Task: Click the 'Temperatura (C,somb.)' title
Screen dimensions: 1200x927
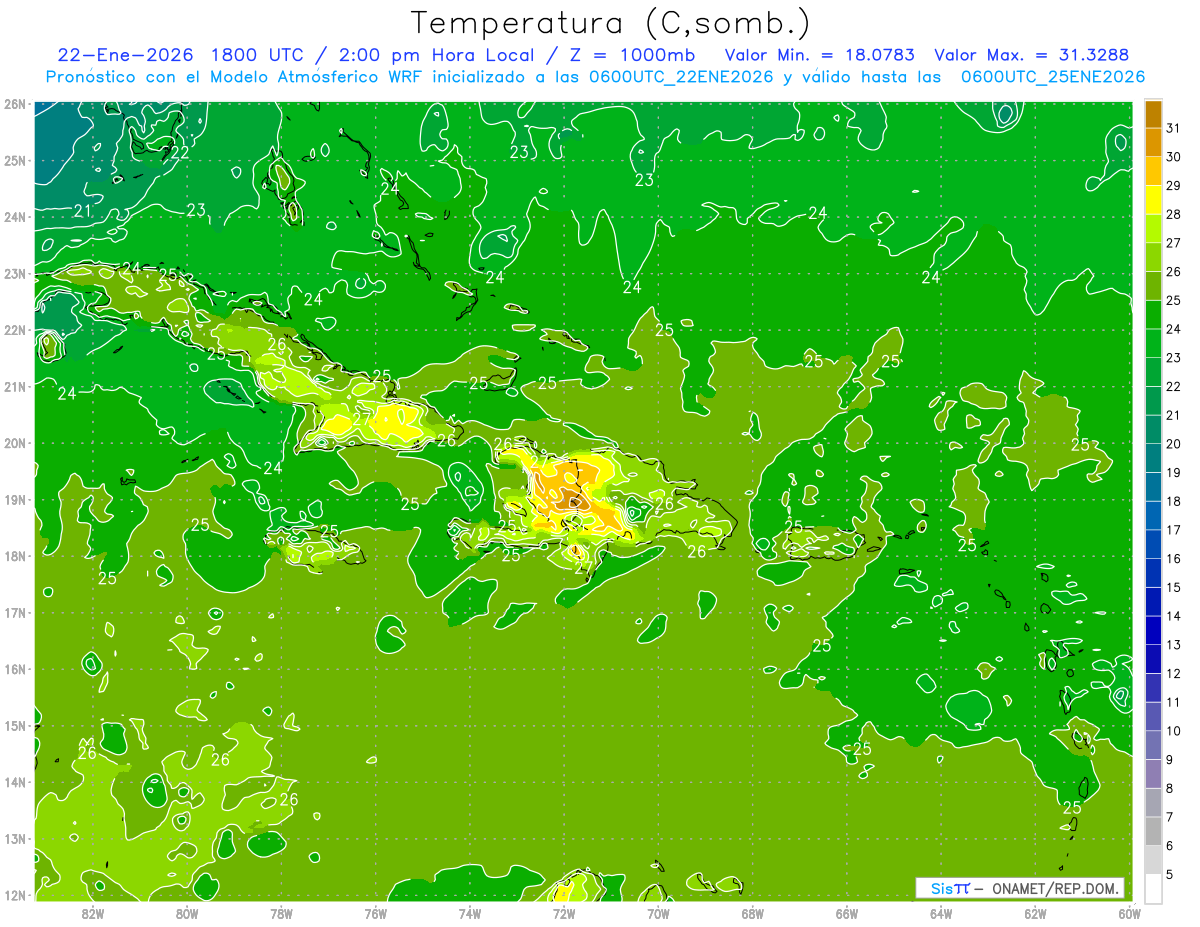Action: pyautogui.click(x=610, y=24)
